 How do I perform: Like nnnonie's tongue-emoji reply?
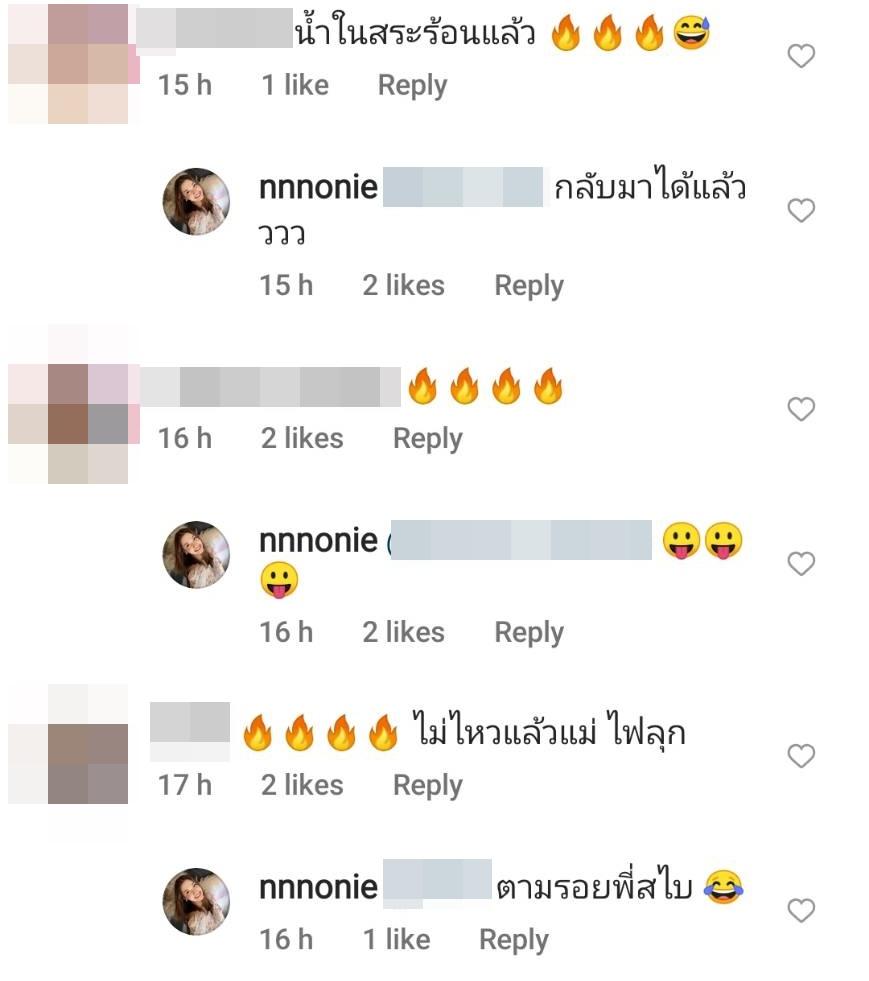tap(801, 564)
